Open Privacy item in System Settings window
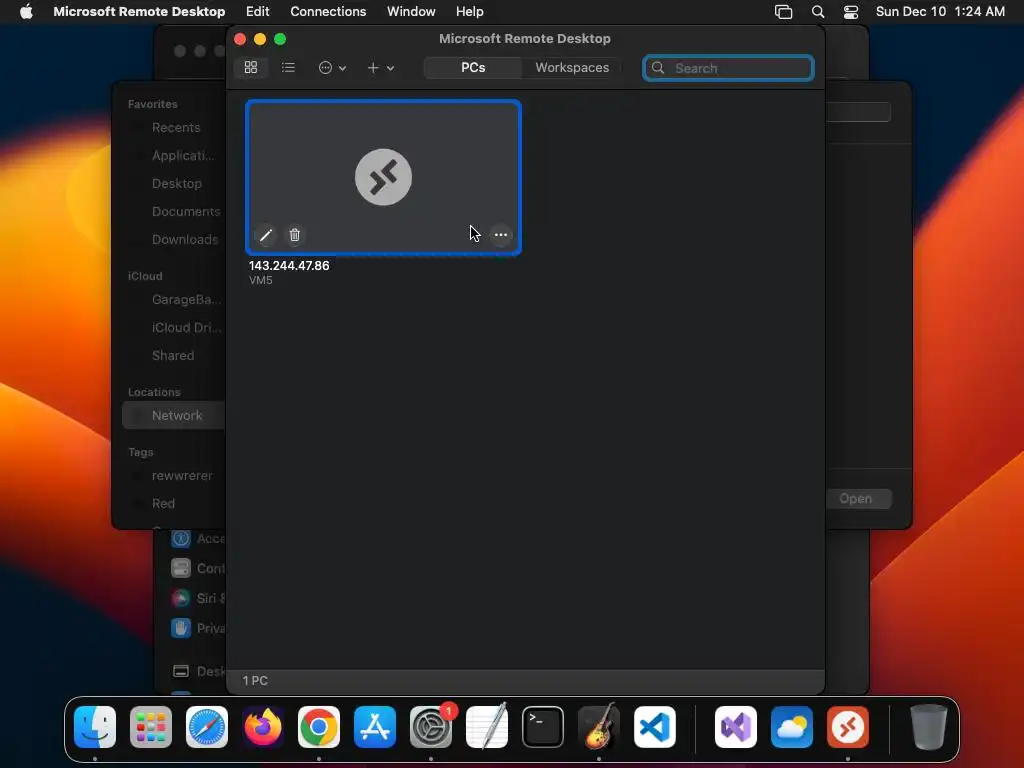 click(x=197, y=628)
